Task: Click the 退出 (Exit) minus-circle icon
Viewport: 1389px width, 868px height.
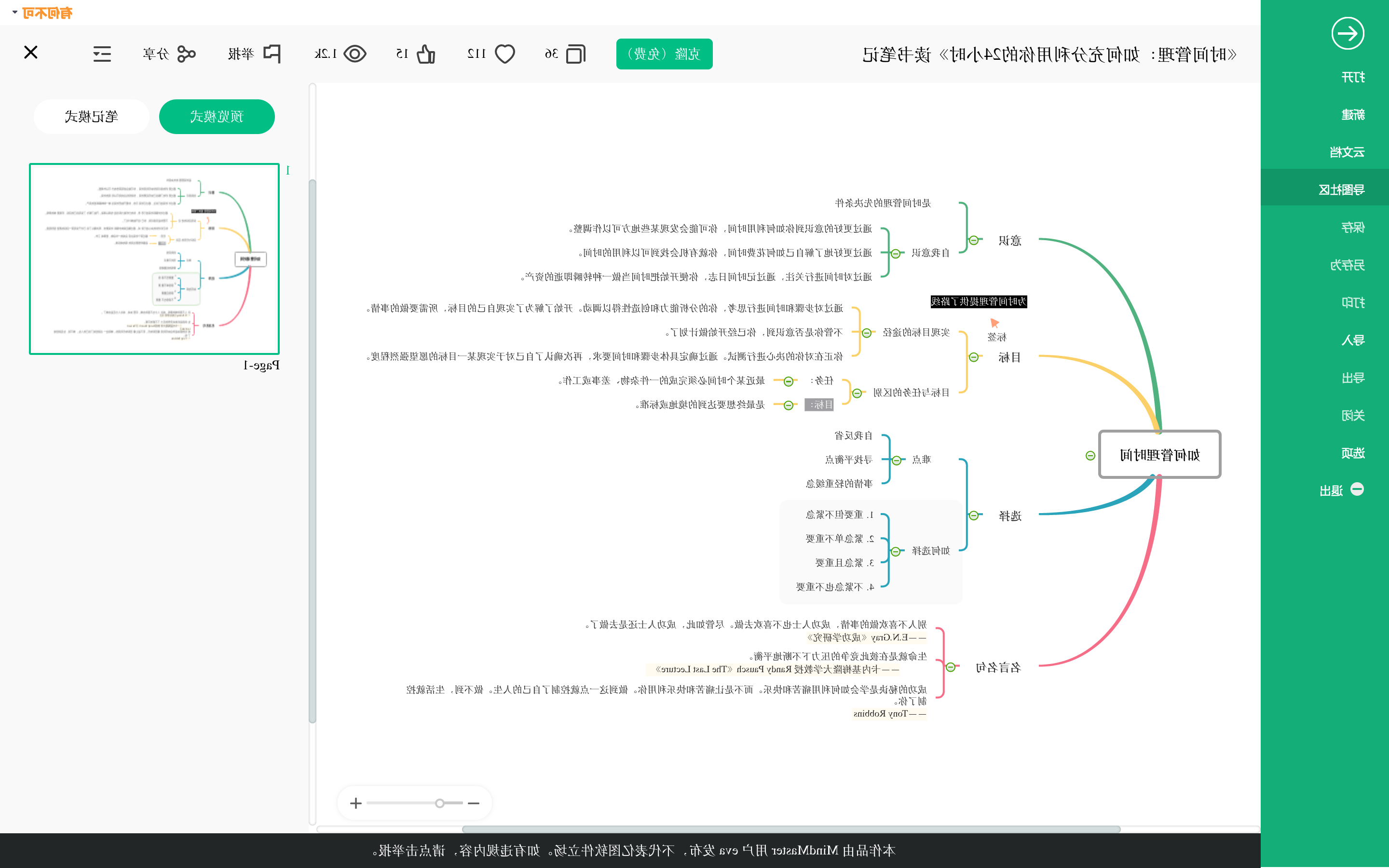Action: pyautogui.click(x=1357, y=489)
